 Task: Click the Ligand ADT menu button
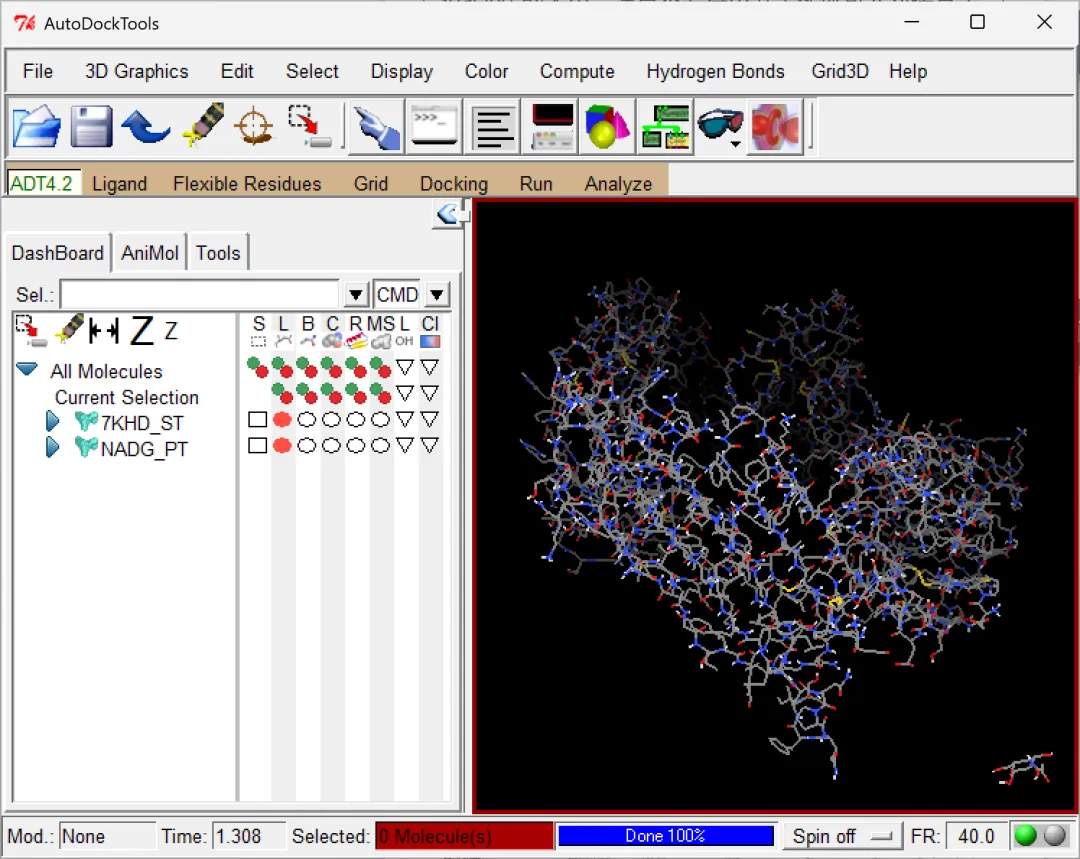120,184
